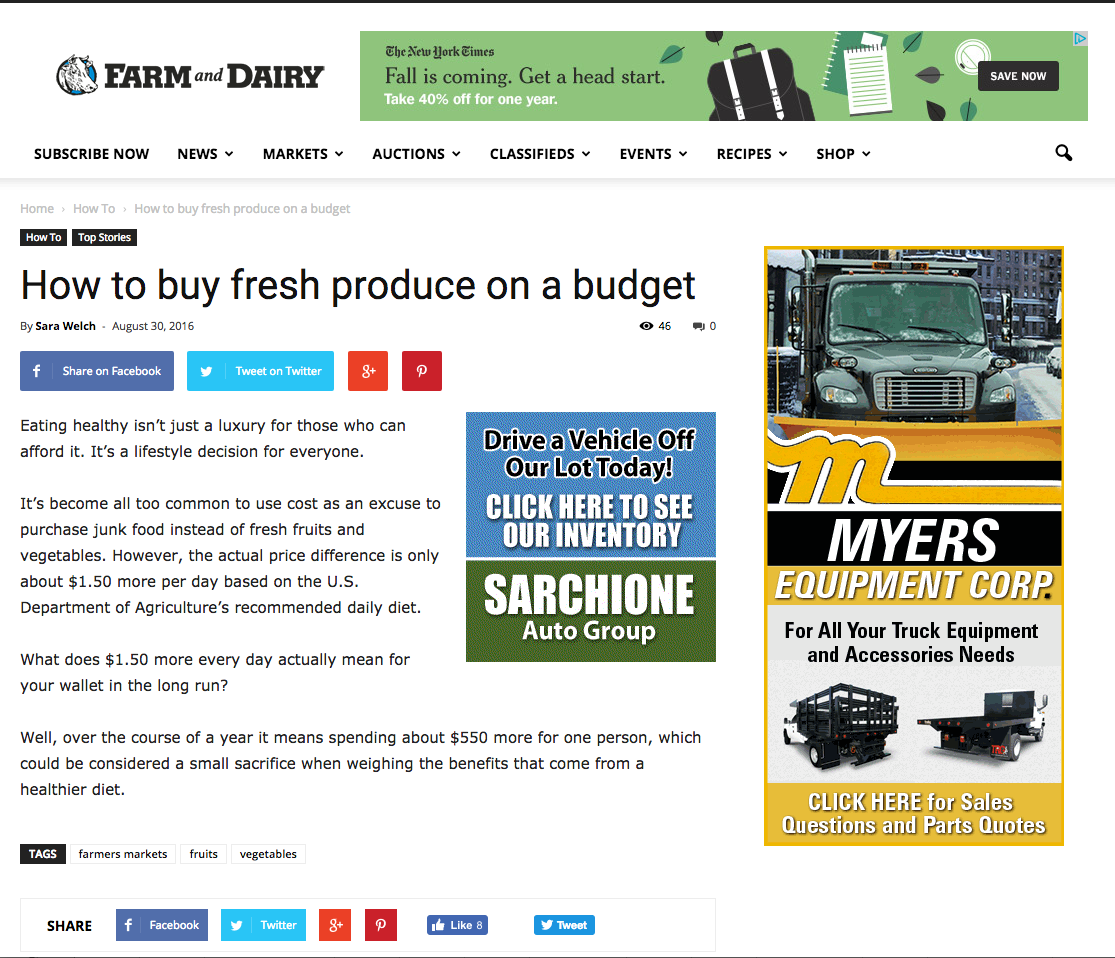
Task: Click the Myers Equipment Corp ad image
Action: pos(914,546)
